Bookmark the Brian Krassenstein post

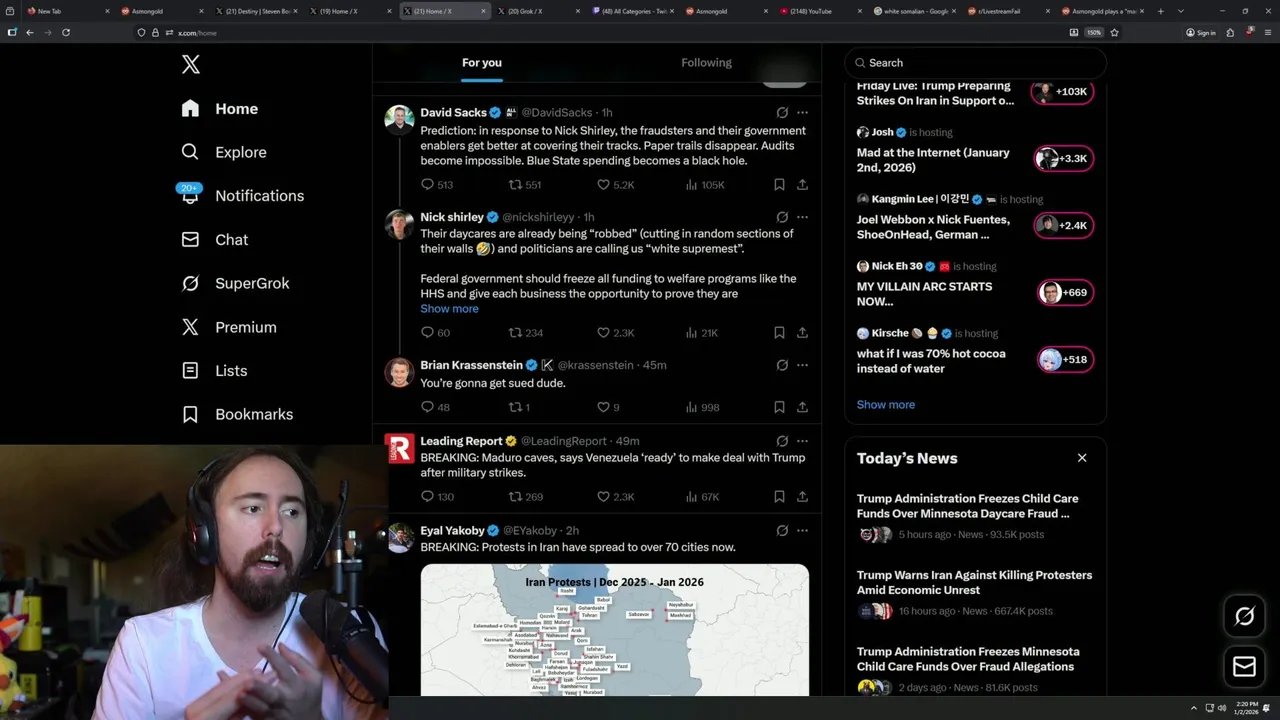coord(779,407)
